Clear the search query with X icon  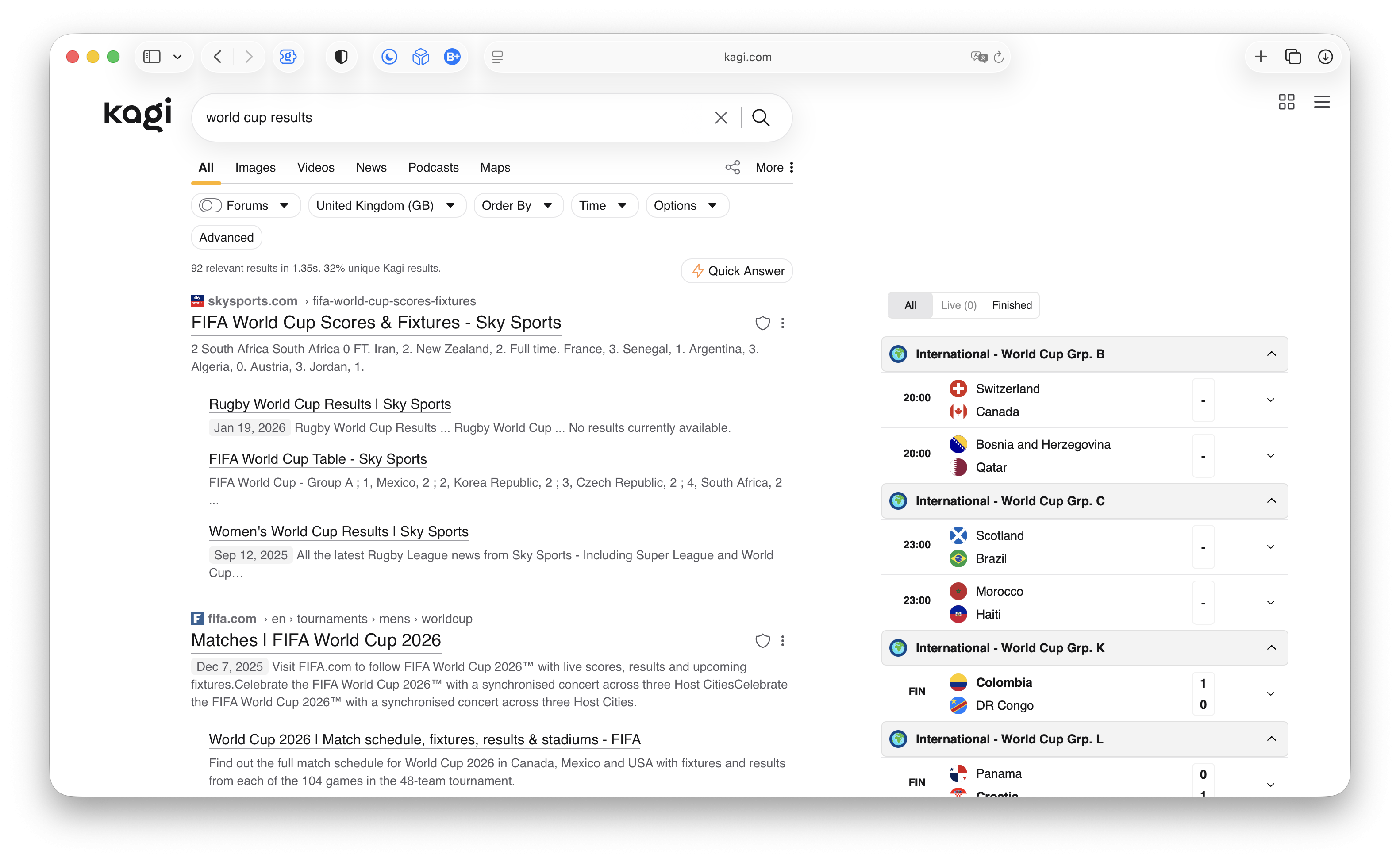[720, 117]
